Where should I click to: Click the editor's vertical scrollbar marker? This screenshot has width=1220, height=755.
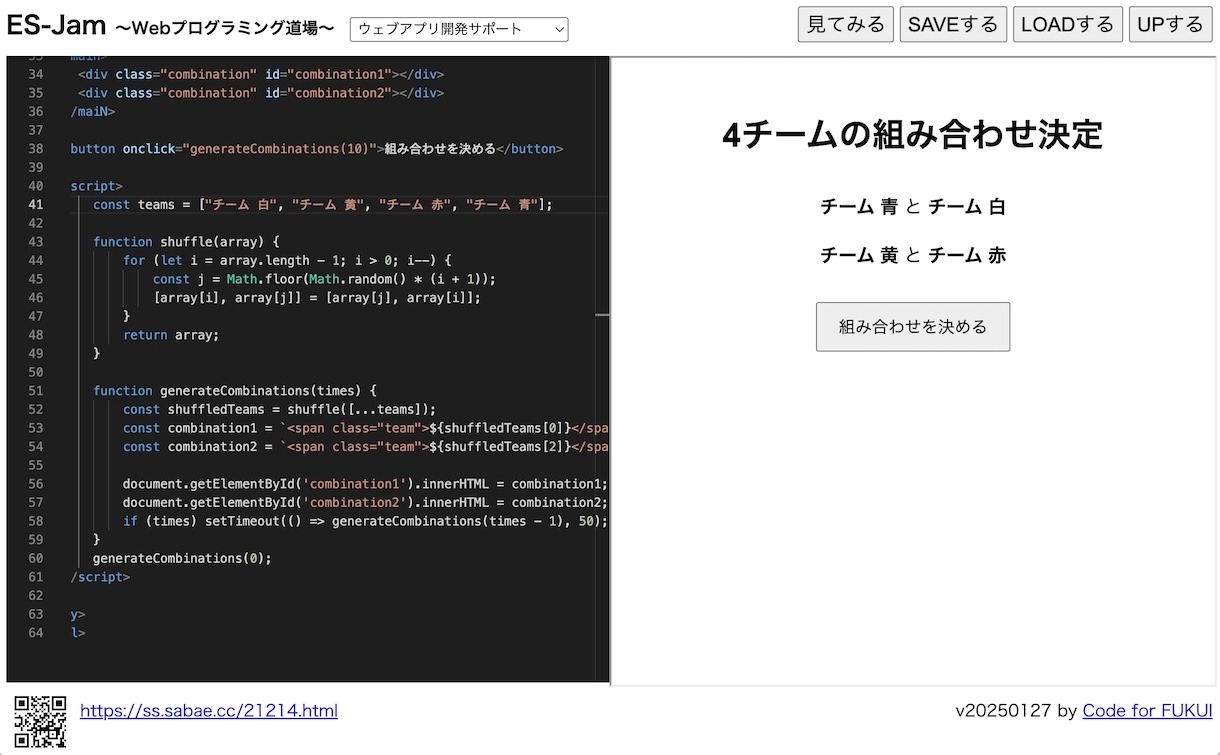(x=602, y=315)
